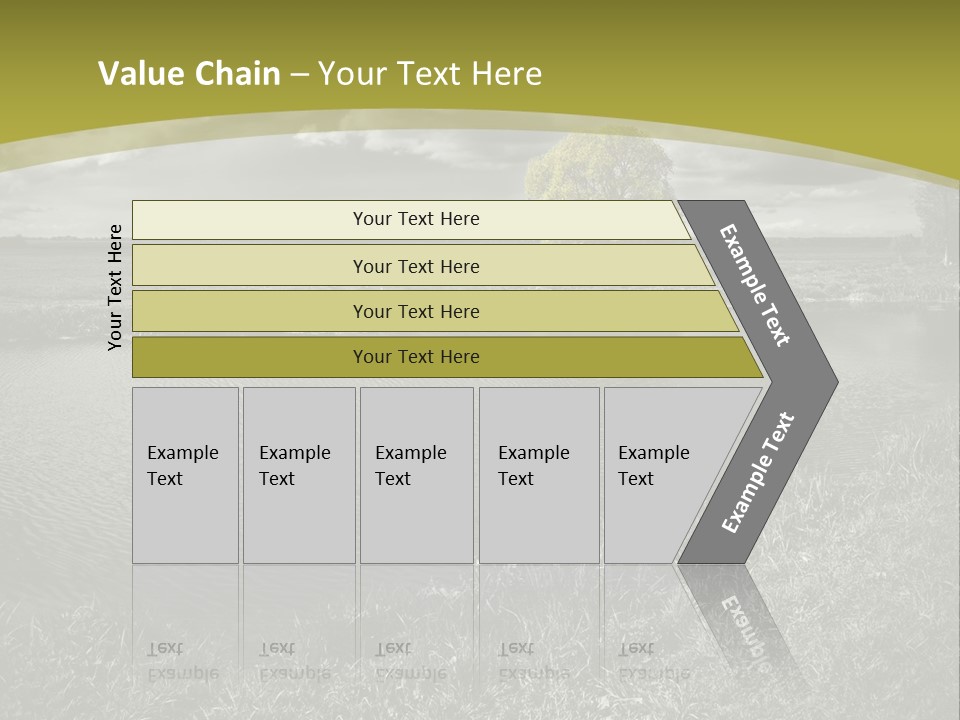Click the lower chevron arm 'Example Text'

point(757,473)
